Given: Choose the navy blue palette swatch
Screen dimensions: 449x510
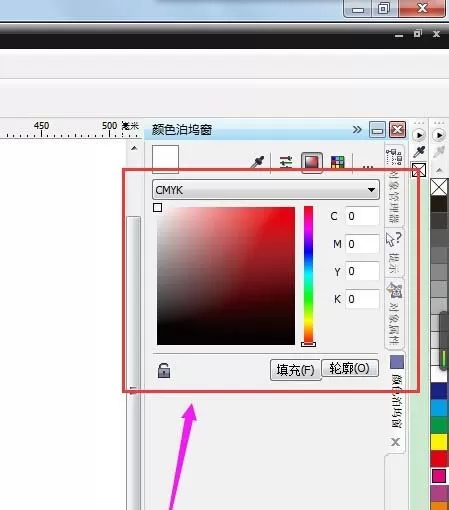Looking at the screenshot, I should (439, 391).
